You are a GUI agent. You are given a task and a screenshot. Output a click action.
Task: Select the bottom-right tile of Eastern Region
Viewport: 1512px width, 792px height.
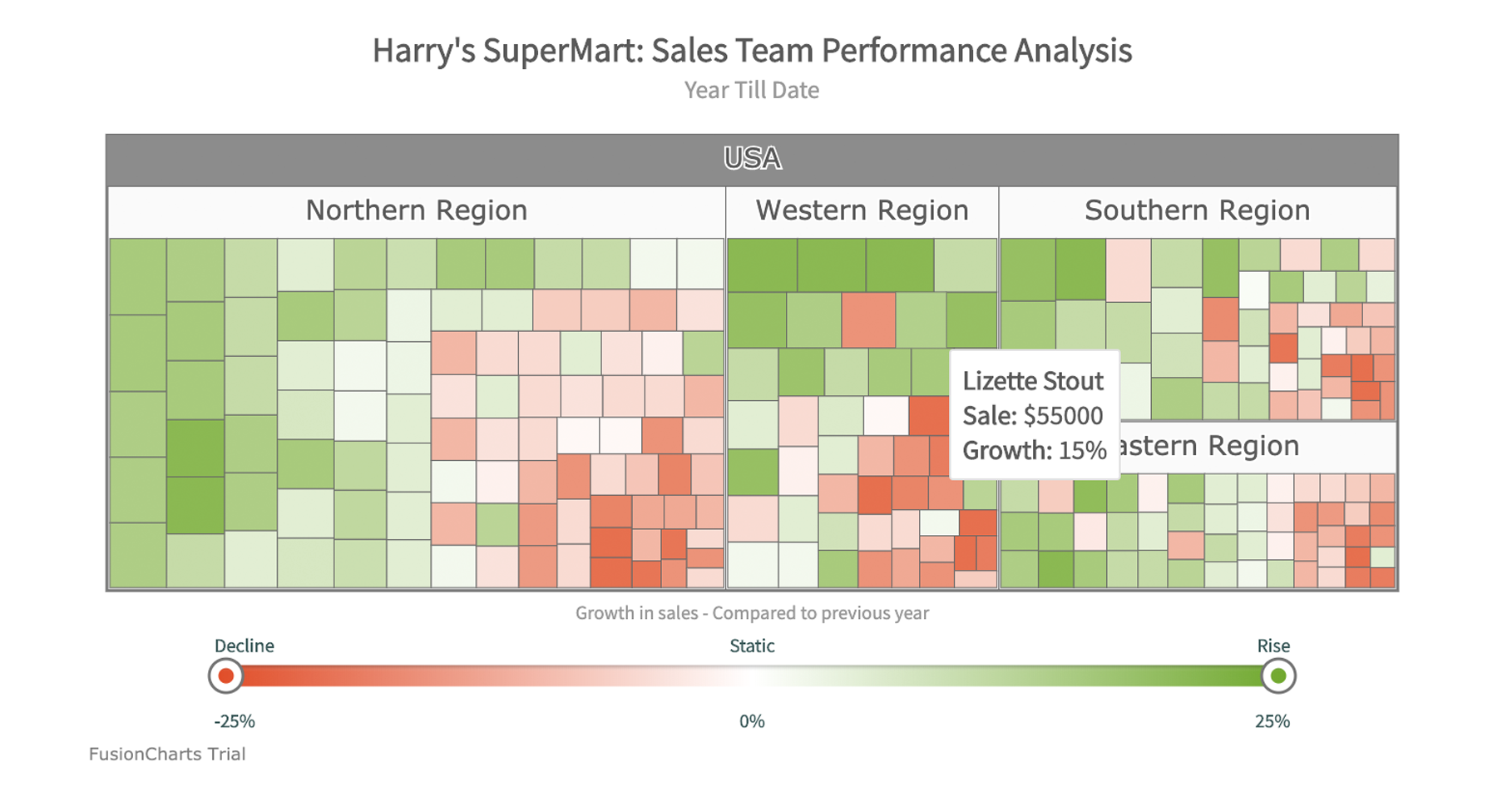1382,578
